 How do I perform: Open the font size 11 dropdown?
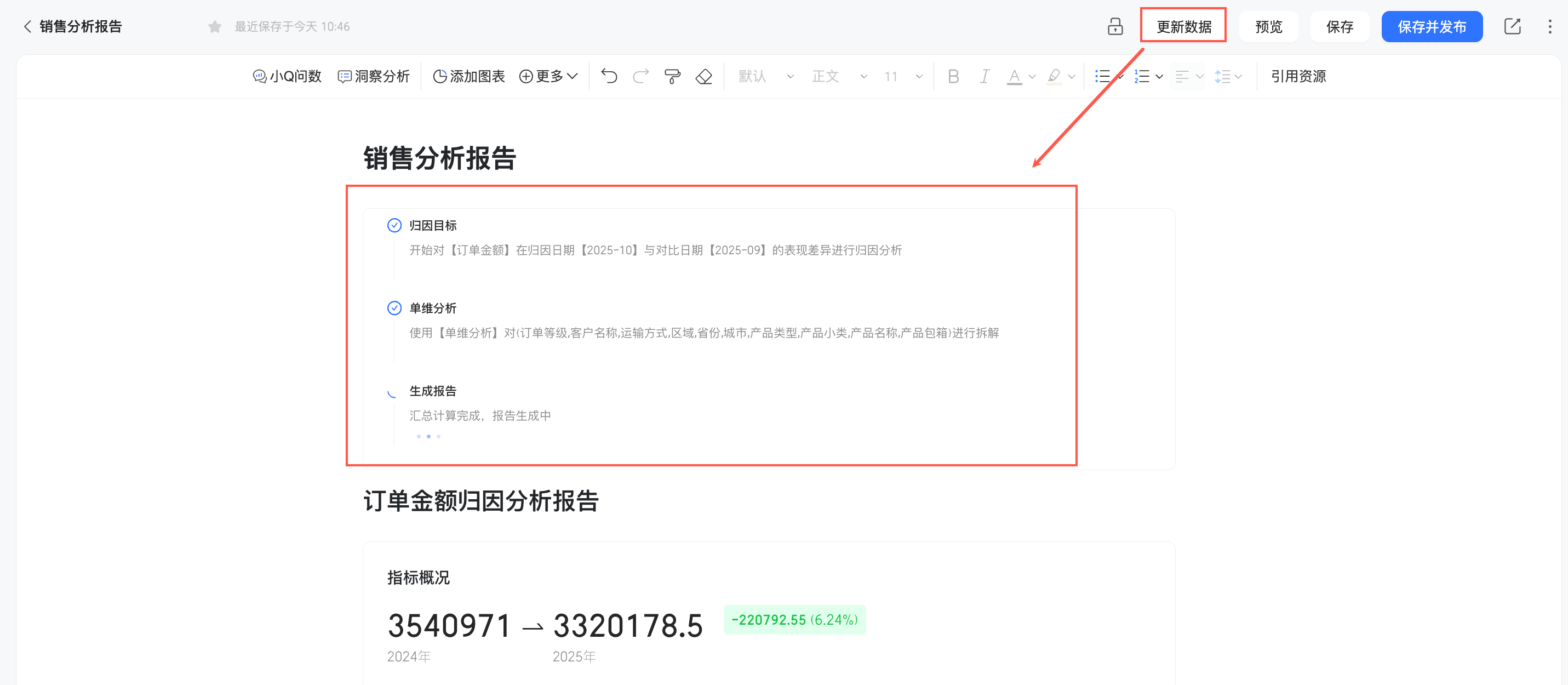(x=903, y=76)
